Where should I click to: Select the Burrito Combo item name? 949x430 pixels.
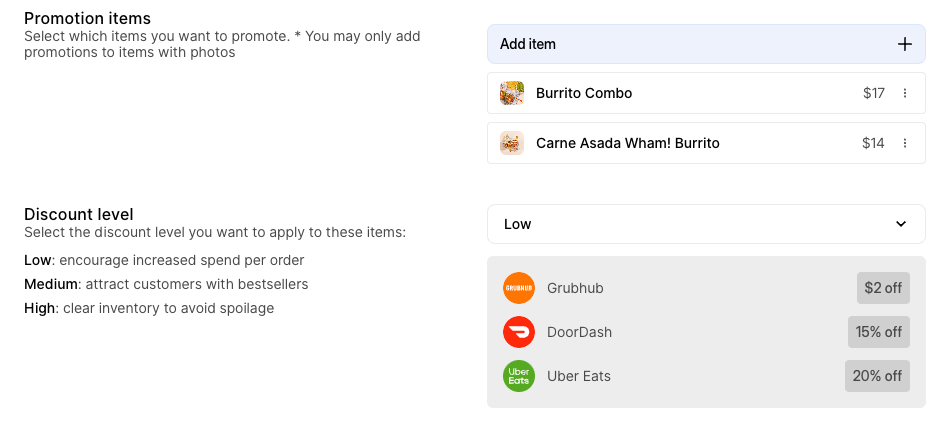click(x=584, y=93)
